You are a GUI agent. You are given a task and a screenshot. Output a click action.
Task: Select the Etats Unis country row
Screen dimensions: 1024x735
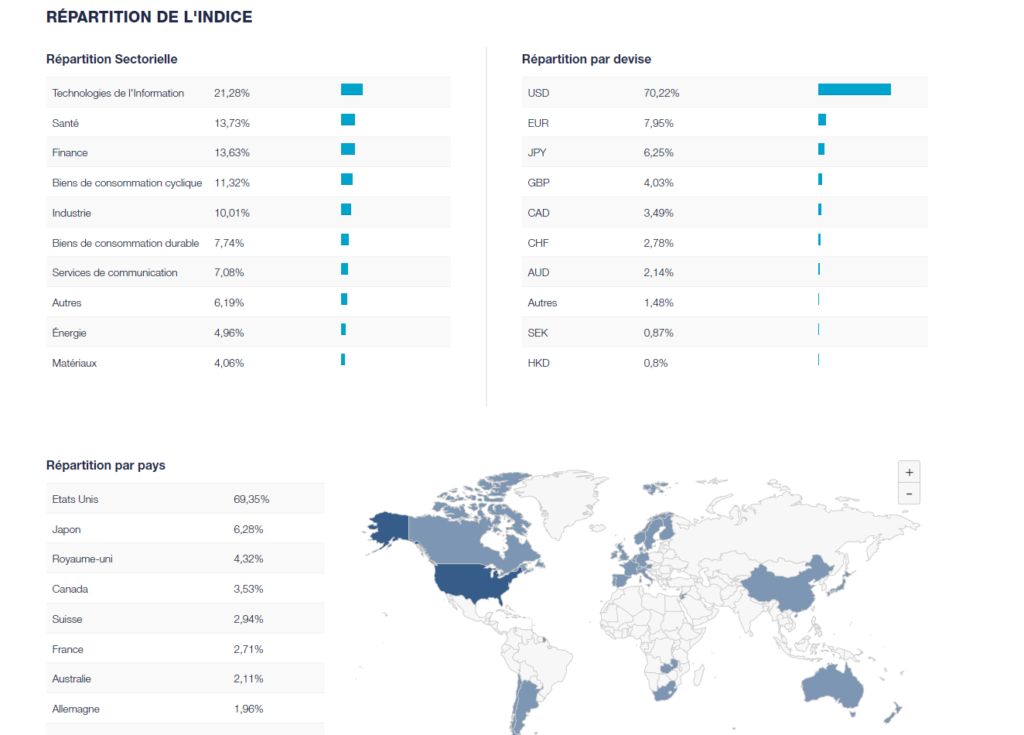184,499
